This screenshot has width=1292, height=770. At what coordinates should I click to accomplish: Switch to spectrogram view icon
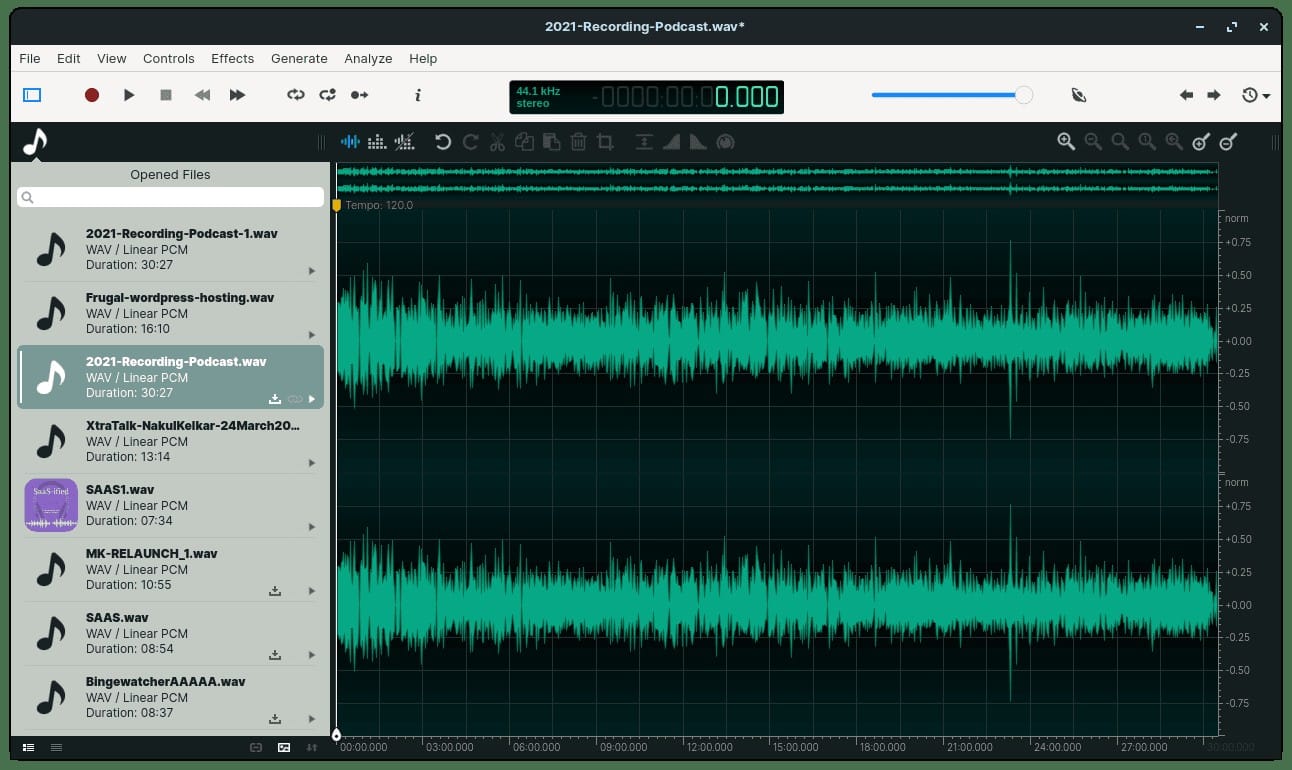pyautogui.click(x=378, y=142)
